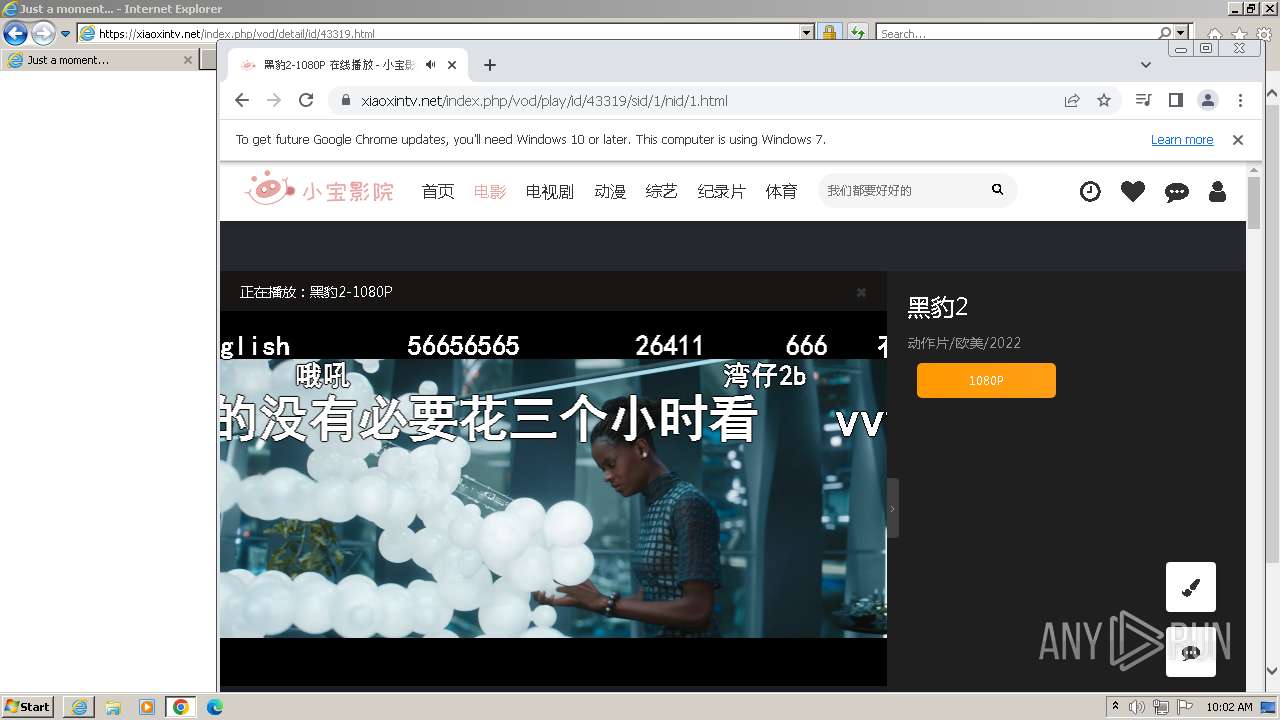Select the 1080P source button
This screenshot has width=1280, height=720.
986,380
